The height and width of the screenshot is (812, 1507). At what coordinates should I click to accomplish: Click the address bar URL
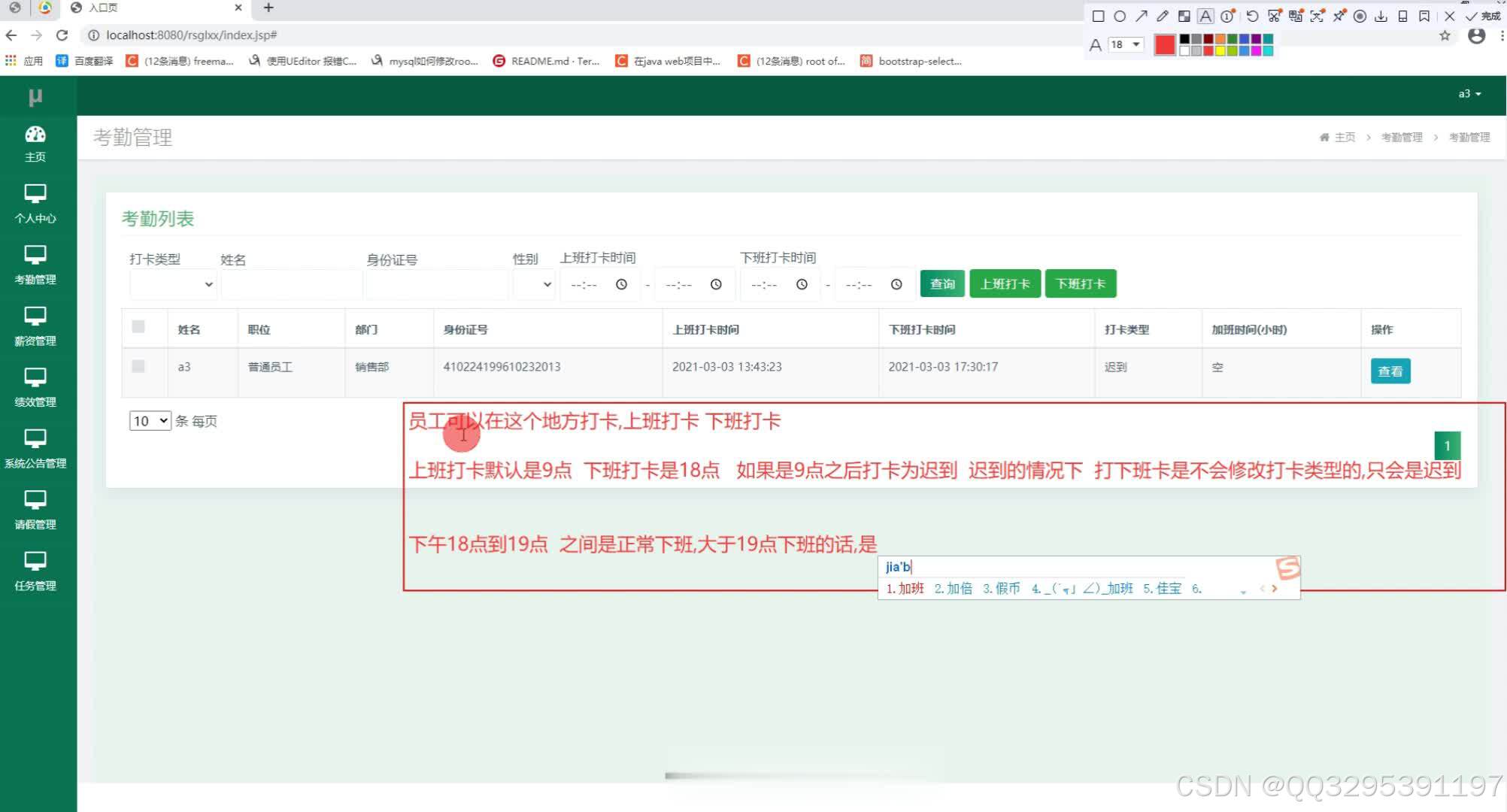click(x=192, y=35)
